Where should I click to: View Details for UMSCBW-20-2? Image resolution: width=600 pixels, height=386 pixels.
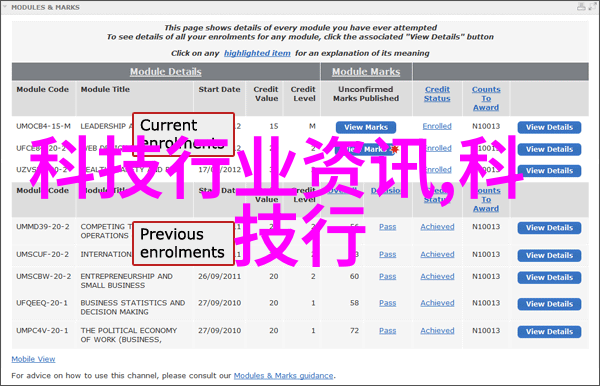pyautogui.click(x=549, y=278)
